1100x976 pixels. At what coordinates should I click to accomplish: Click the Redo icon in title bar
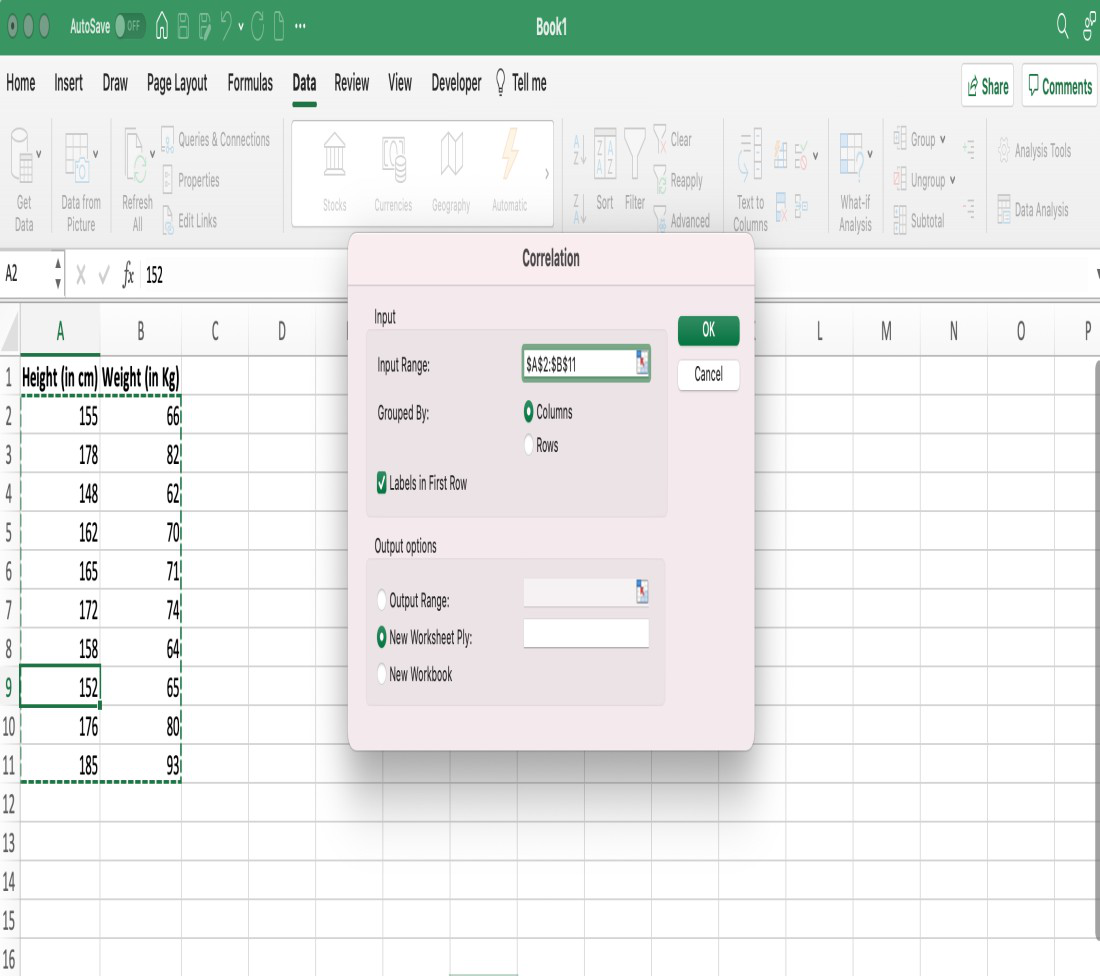[257, 26]
